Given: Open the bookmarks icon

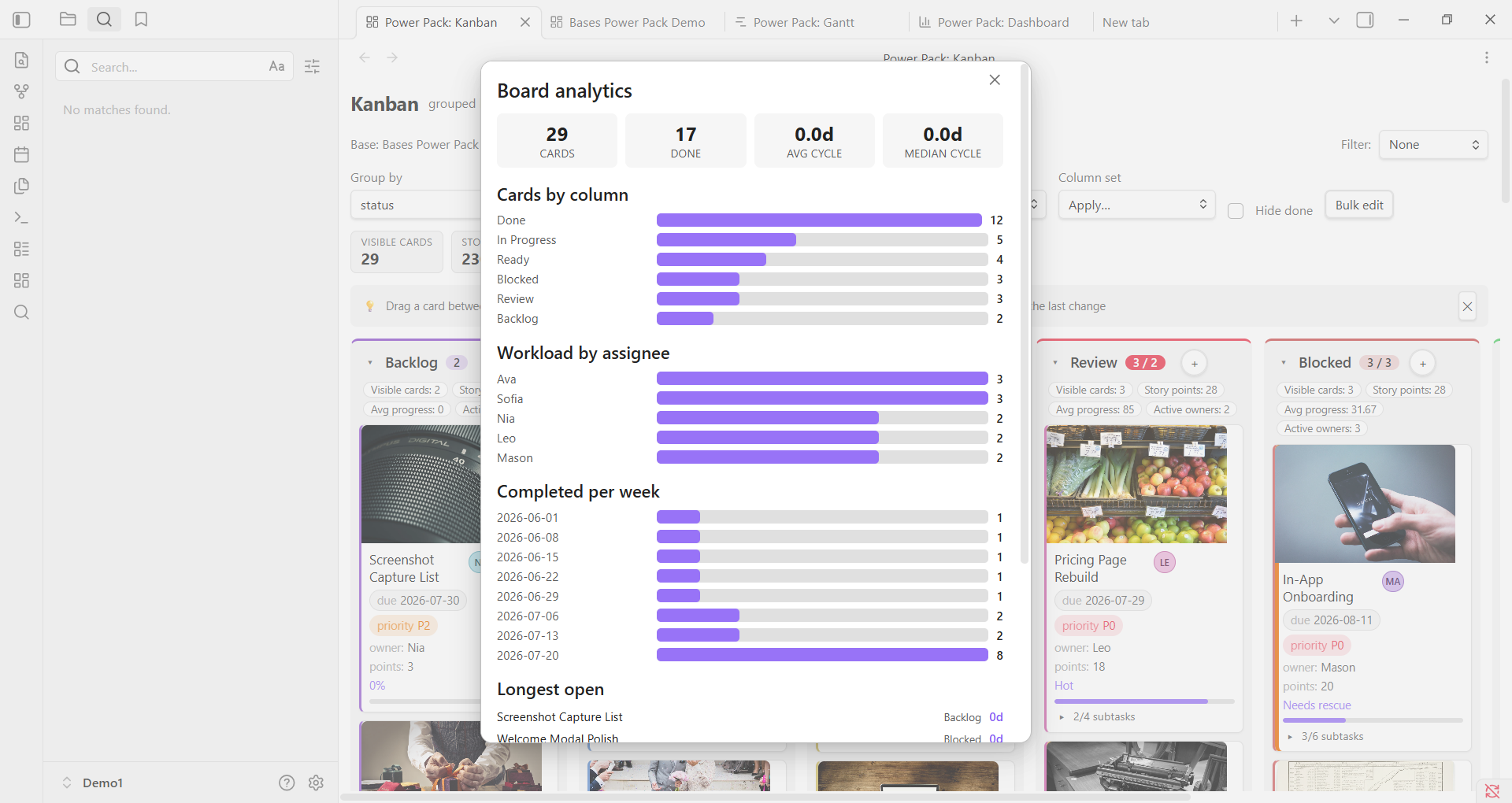Looking at the screenshot, I should 141,19.
